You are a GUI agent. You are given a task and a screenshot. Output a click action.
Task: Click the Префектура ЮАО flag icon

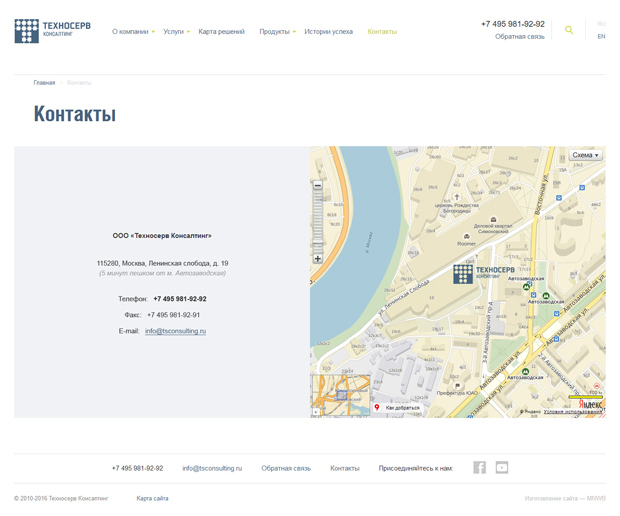coord(457,386)
